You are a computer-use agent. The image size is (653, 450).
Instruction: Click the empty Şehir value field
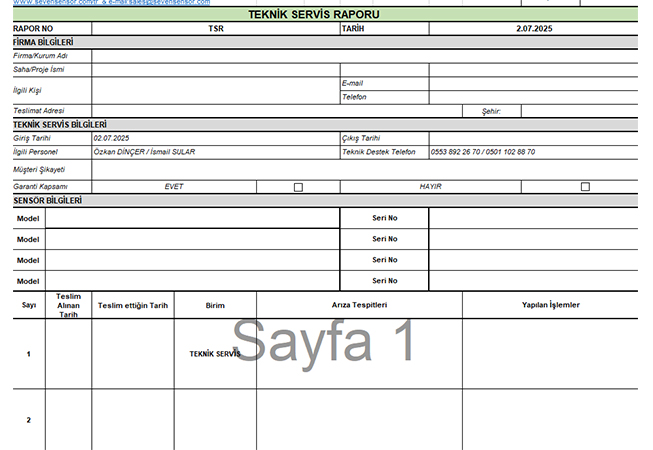click(x=580, y=111)
